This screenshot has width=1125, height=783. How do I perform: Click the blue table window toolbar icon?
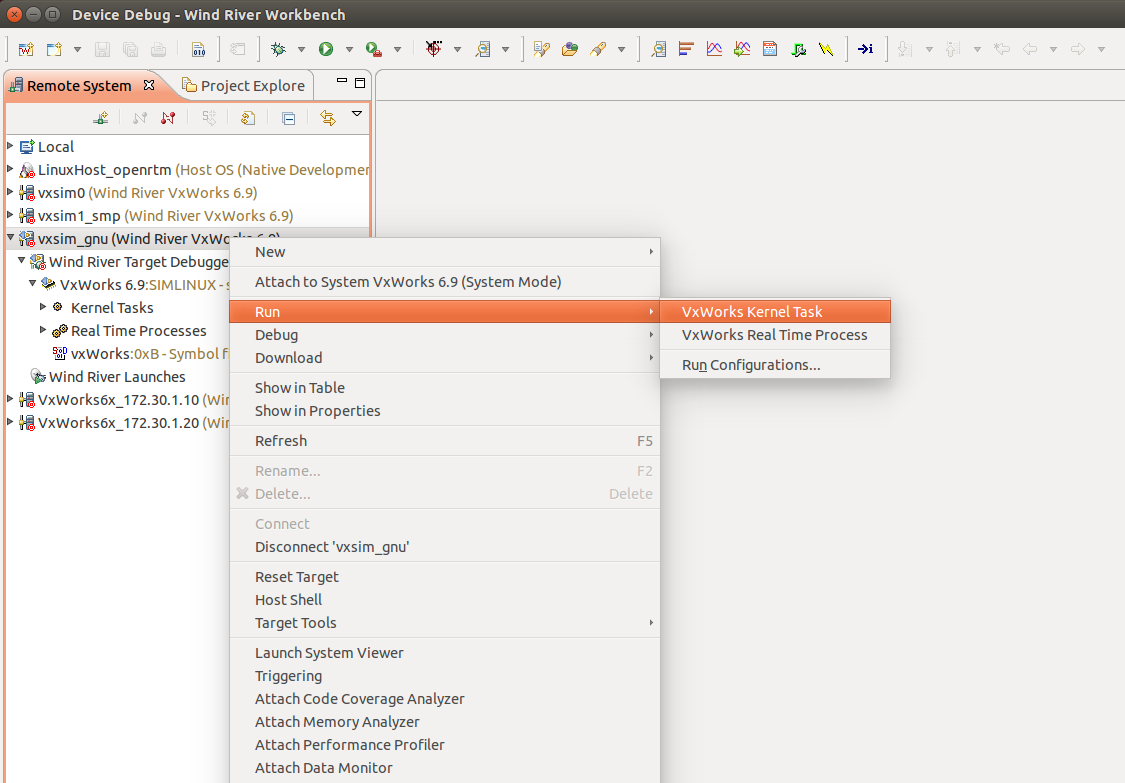point(770,49)
